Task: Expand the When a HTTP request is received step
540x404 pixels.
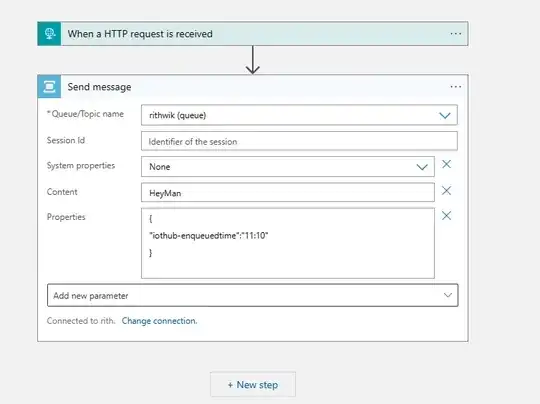Action: click(x=140, y=34)
